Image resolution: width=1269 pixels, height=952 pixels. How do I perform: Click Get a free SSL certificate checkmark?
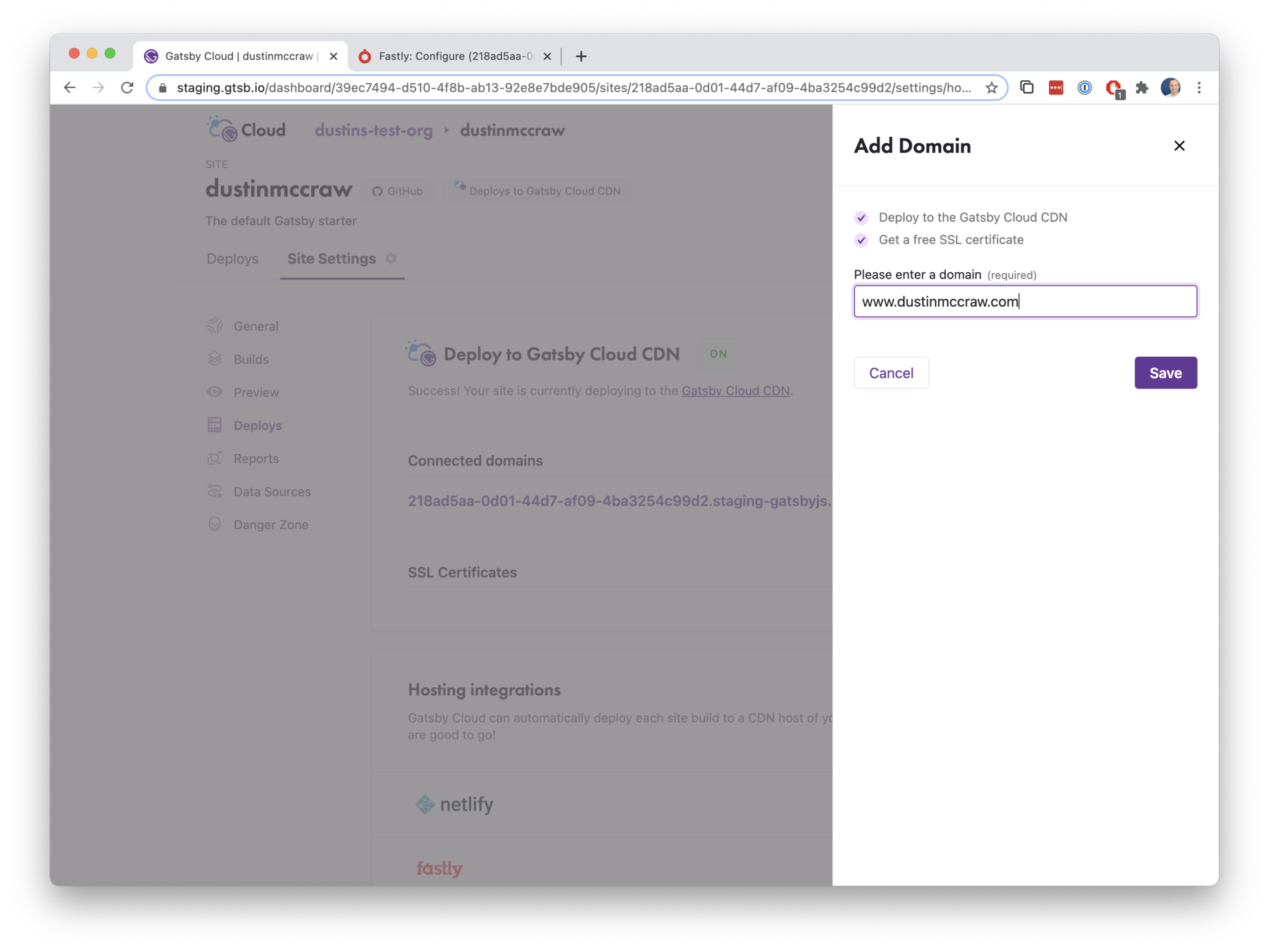[861, 240]
